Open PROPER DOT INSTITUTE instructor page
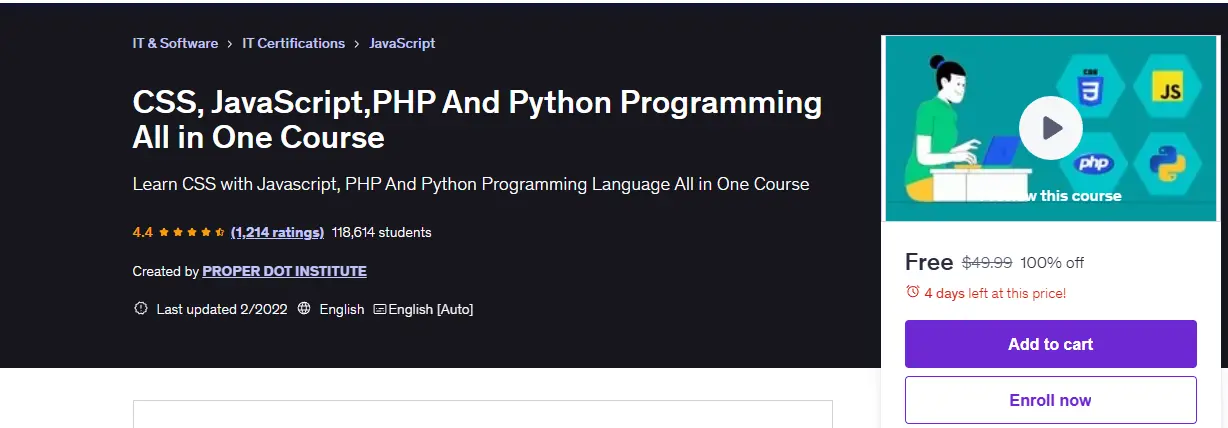 click(284, 271)
